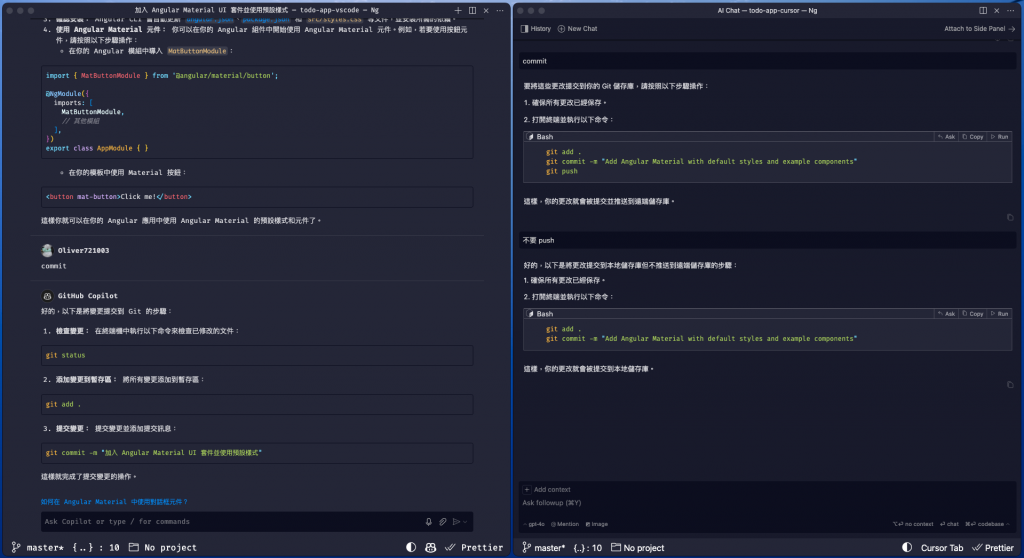Screen dimensions: 1024x558
Task: Toggle the theme contrast icon in left status bar
Action: pyautogui.click(x=411, y=548)
